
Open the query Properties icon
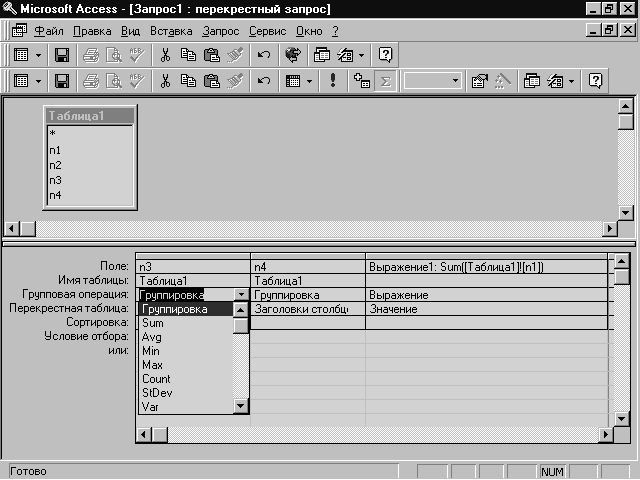click(x=480, y=81)
